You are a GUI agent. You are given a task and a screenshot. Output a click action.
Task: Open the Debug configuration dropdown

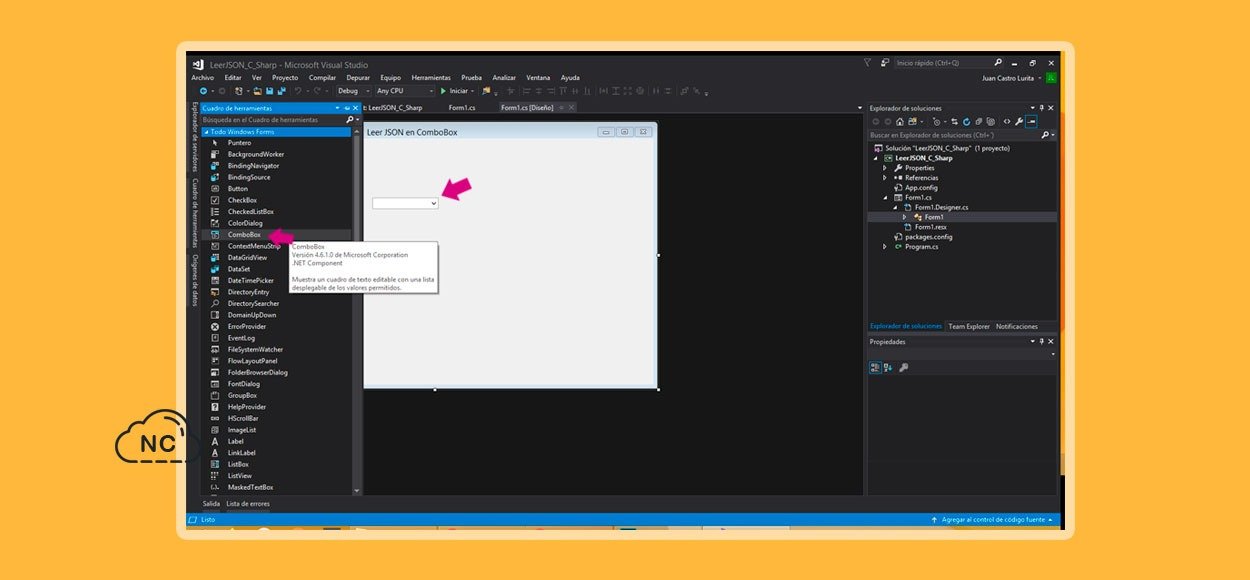tap(353, 91)
